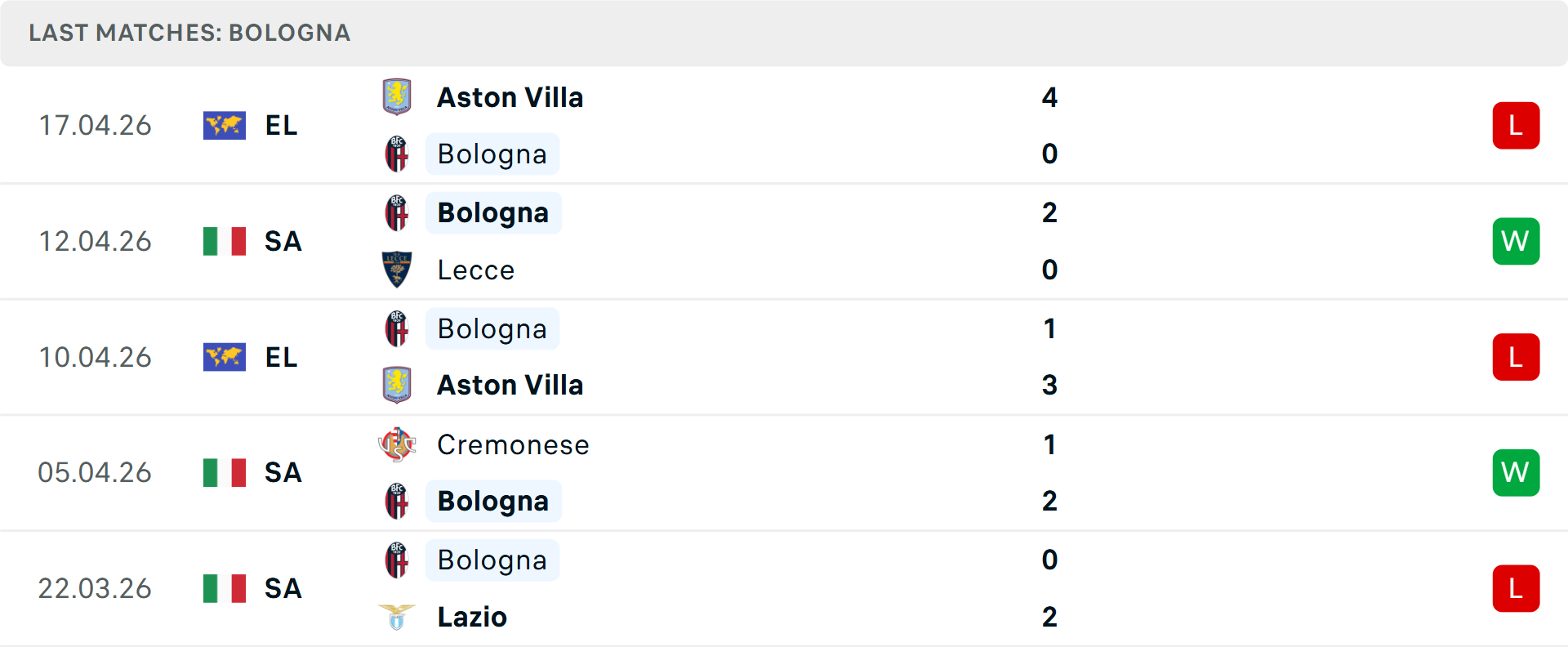Open Aston Villa team link on 10.04.26
Viewport: 1568px width, 647px height.
[510, 385]
